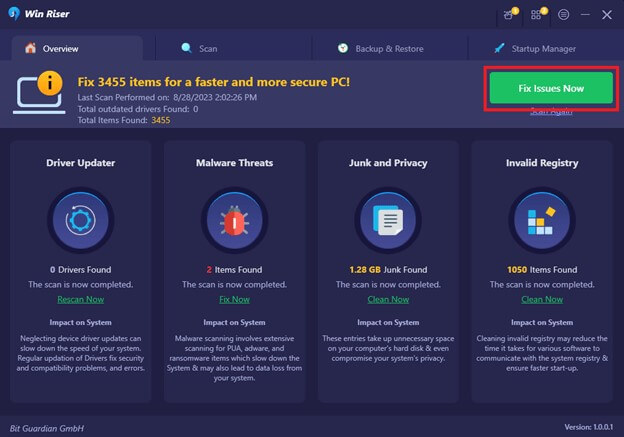Click the Junk and Privacy document icon
624x437 pixels.
tap(388, 220)
